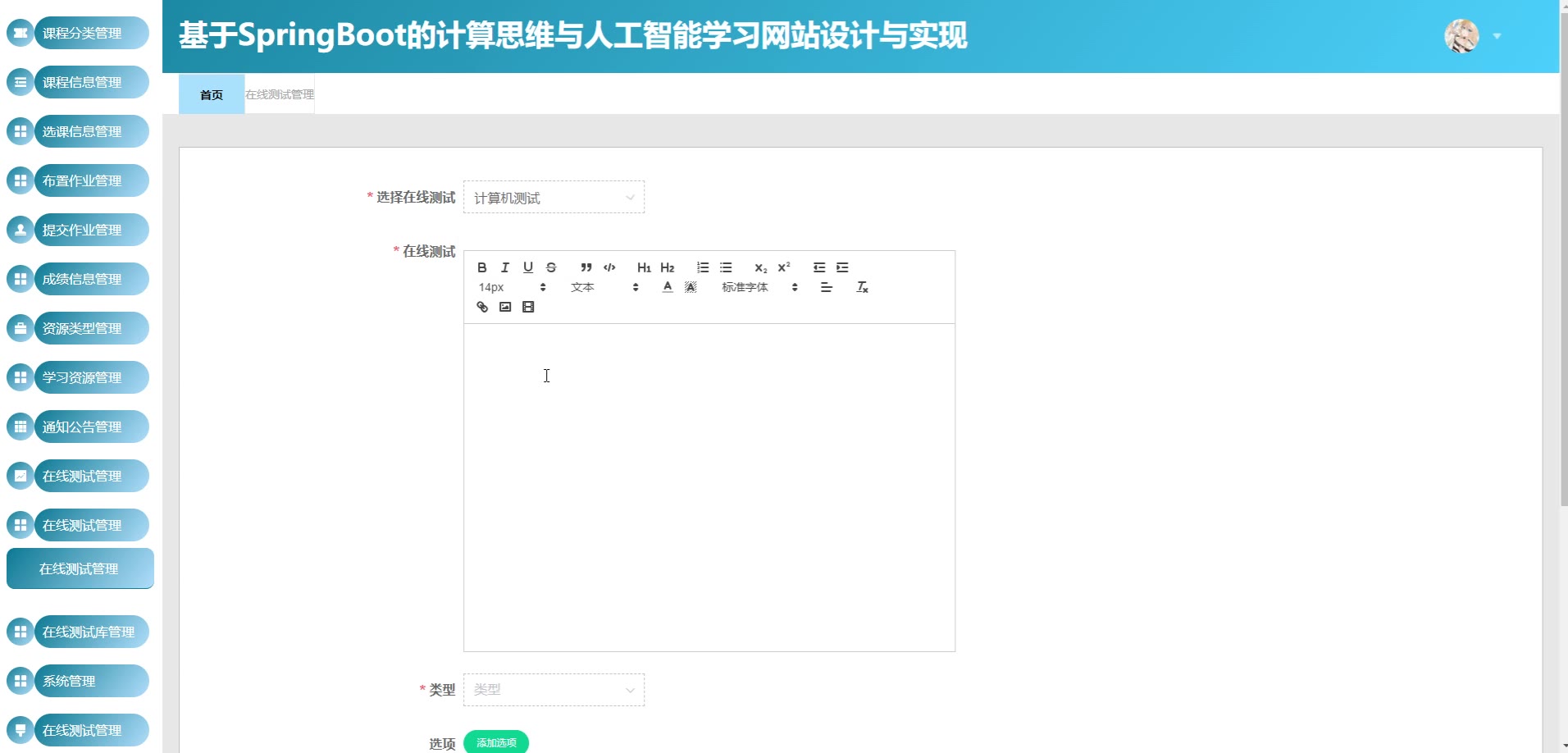1568x753 pixels.
Task: Open 通知公告管理 in the sidebar
Action: pos(78,427)
